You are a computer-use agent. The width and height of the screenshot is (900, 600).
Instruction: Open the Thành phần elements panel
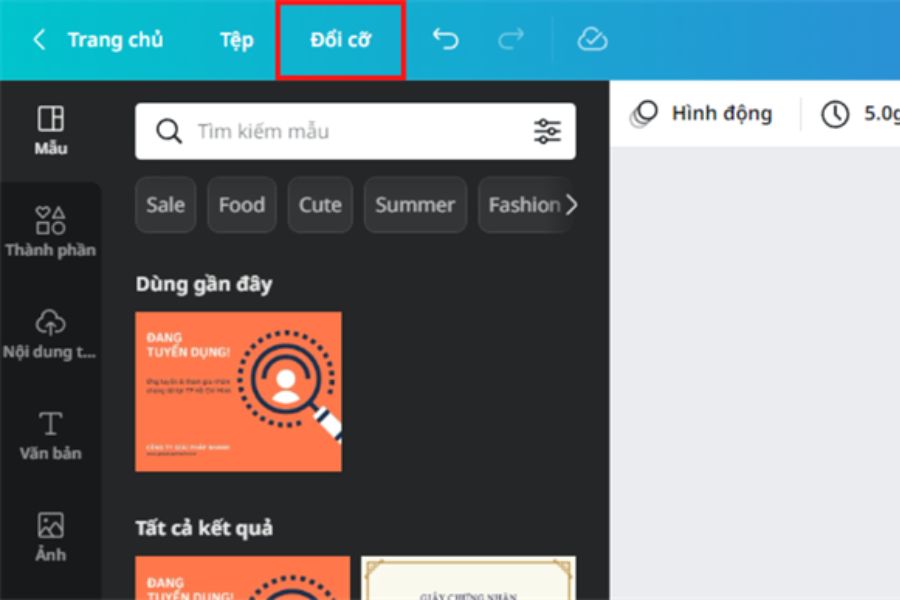[50, 232]
